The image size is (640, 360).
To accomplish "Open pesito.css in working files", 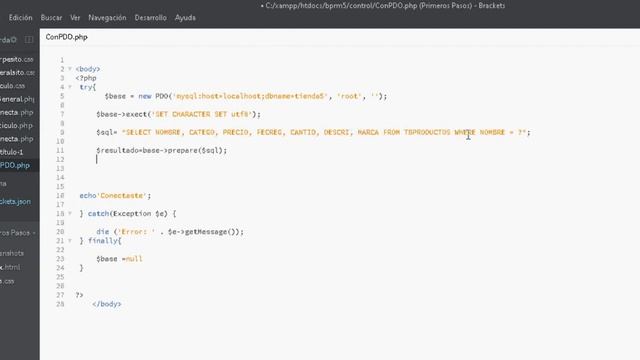I will coord(17,59).
